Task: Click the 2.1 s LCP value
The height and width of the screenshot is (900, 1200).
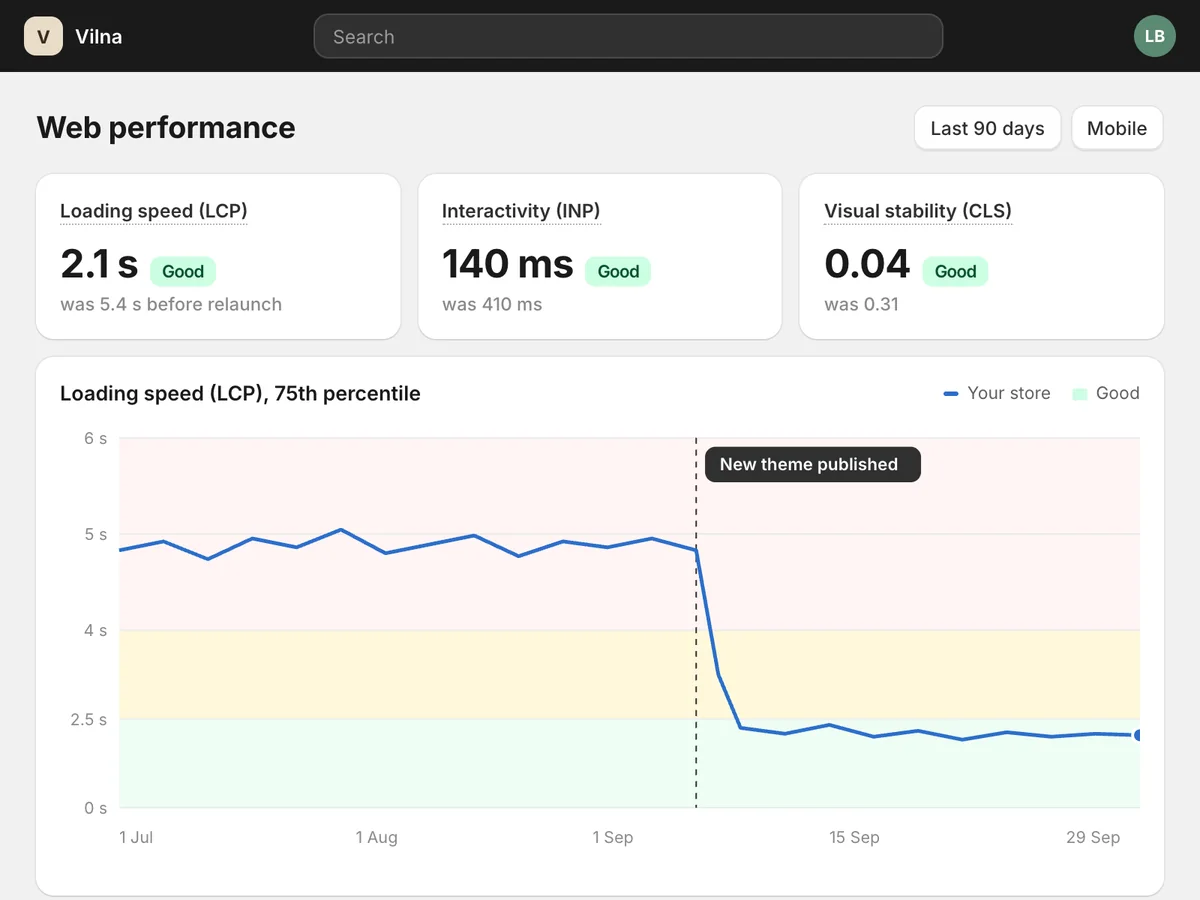Action: click(x=99, y=264)
